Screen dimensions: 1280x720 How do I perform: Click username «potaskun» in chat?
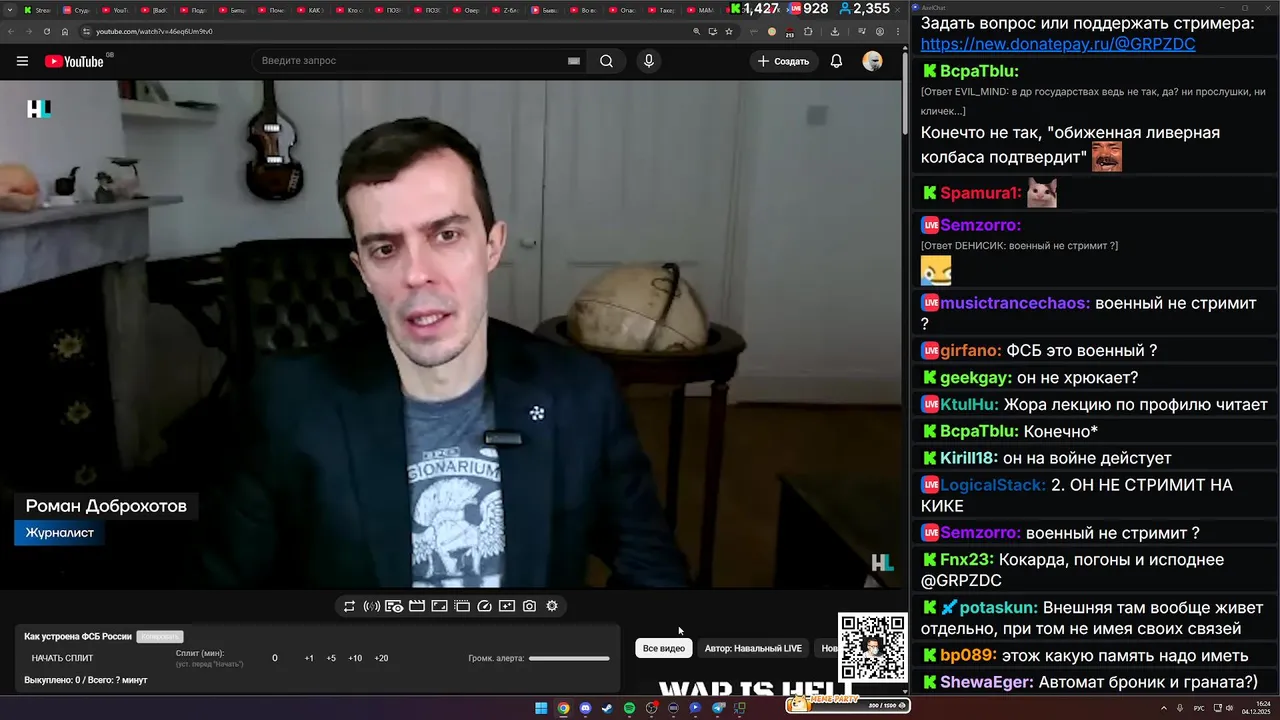pyautogui.click(x=1000, y=608)
